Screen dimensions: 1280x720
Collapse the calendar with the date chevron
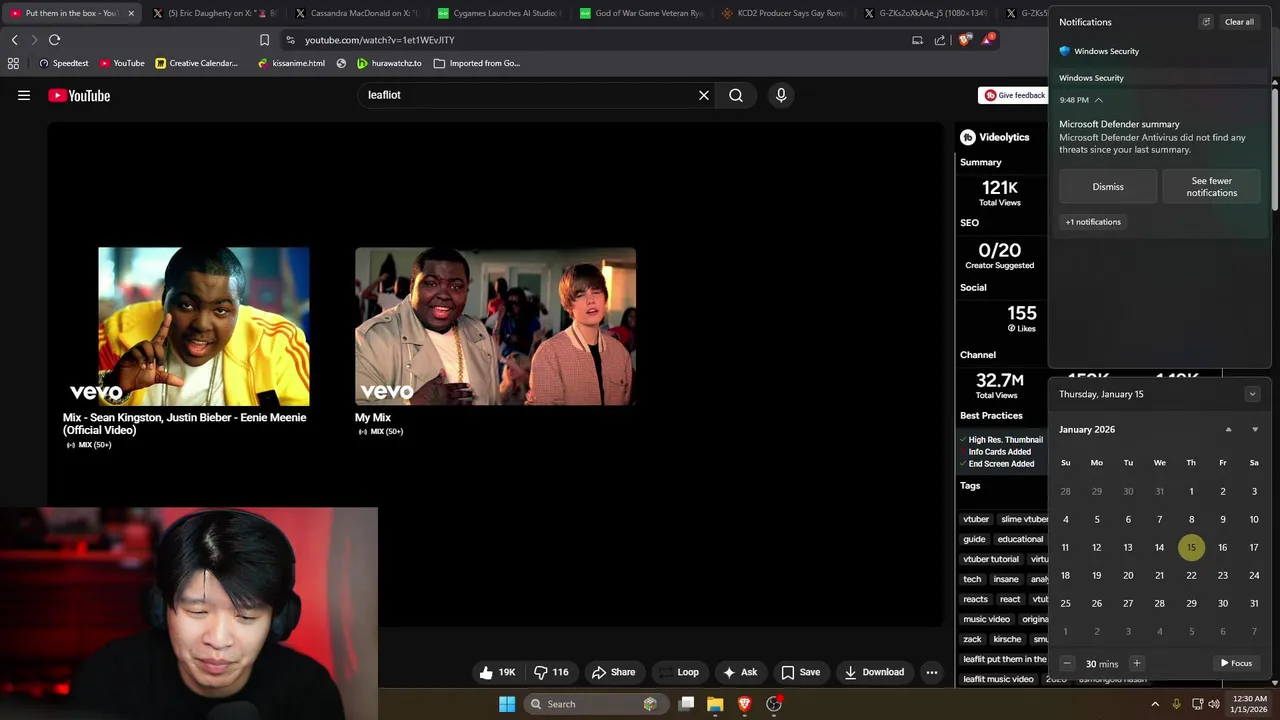coord(1252,394)
